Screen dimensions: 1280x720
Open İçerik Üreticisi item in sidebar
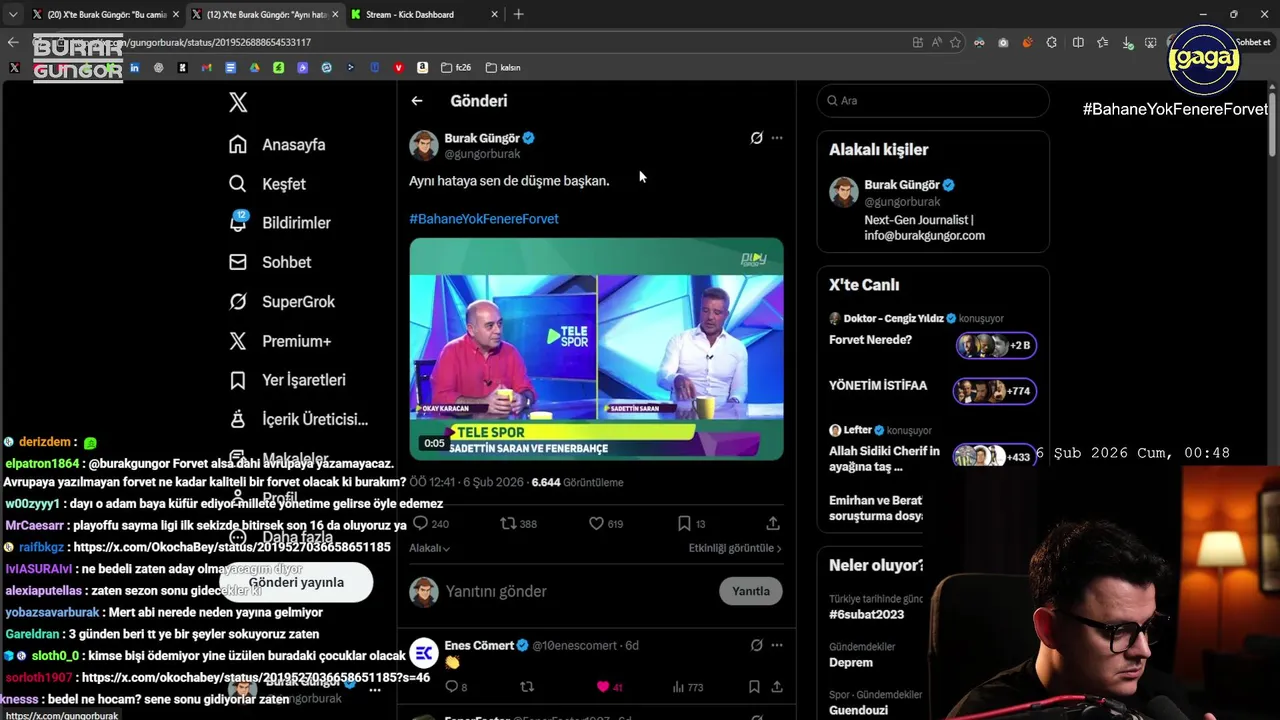tap(298, 419)
